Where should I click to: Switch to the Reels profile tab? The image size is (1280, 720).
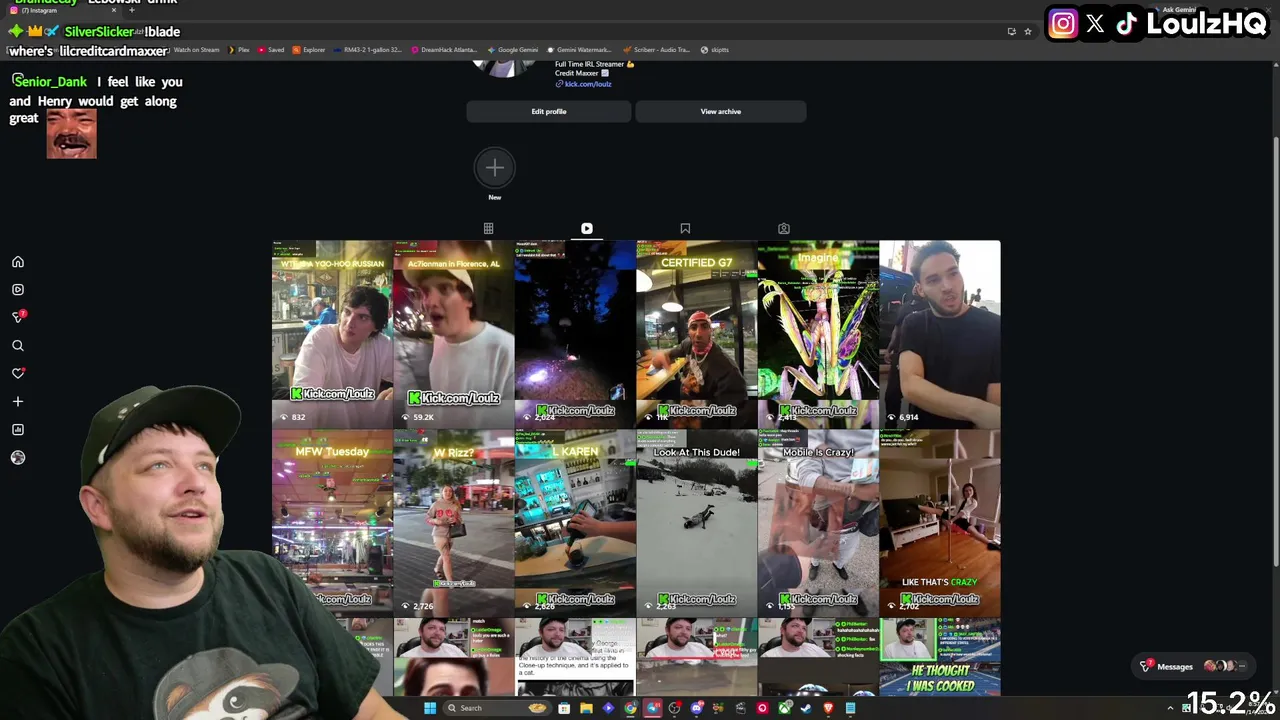click(587, 229)
